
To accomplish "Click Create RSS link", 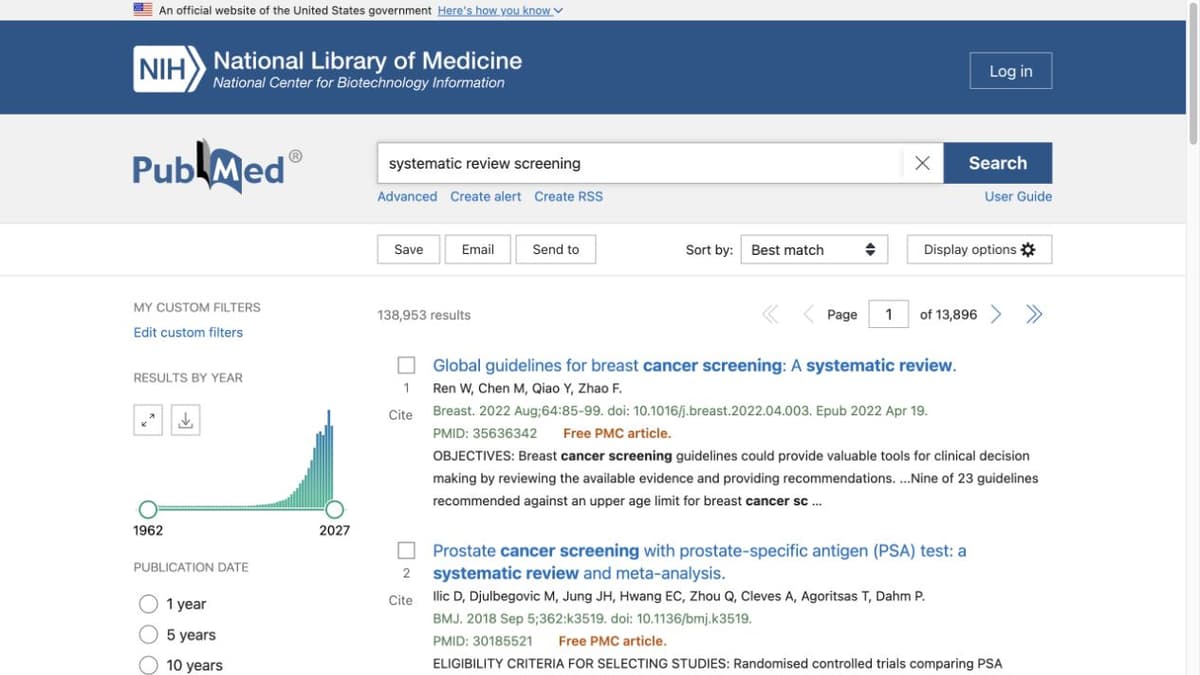I will pyautogui.click(x=569, y=196).
